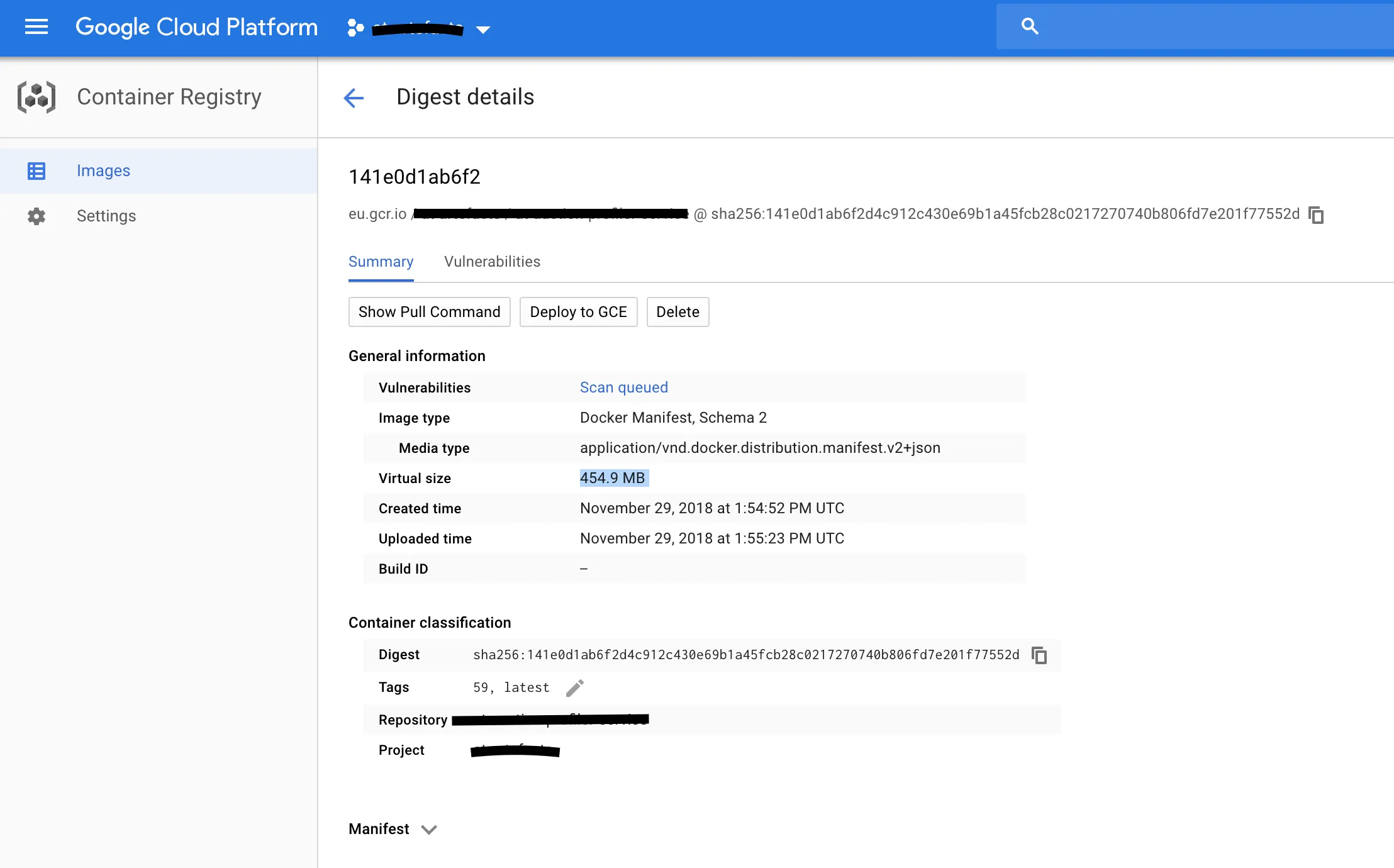This screenshot has height=868, width=1394.
Task: Copy the Digest value in Container classification
Action: pyautogui.click(x=1039, y=655)
